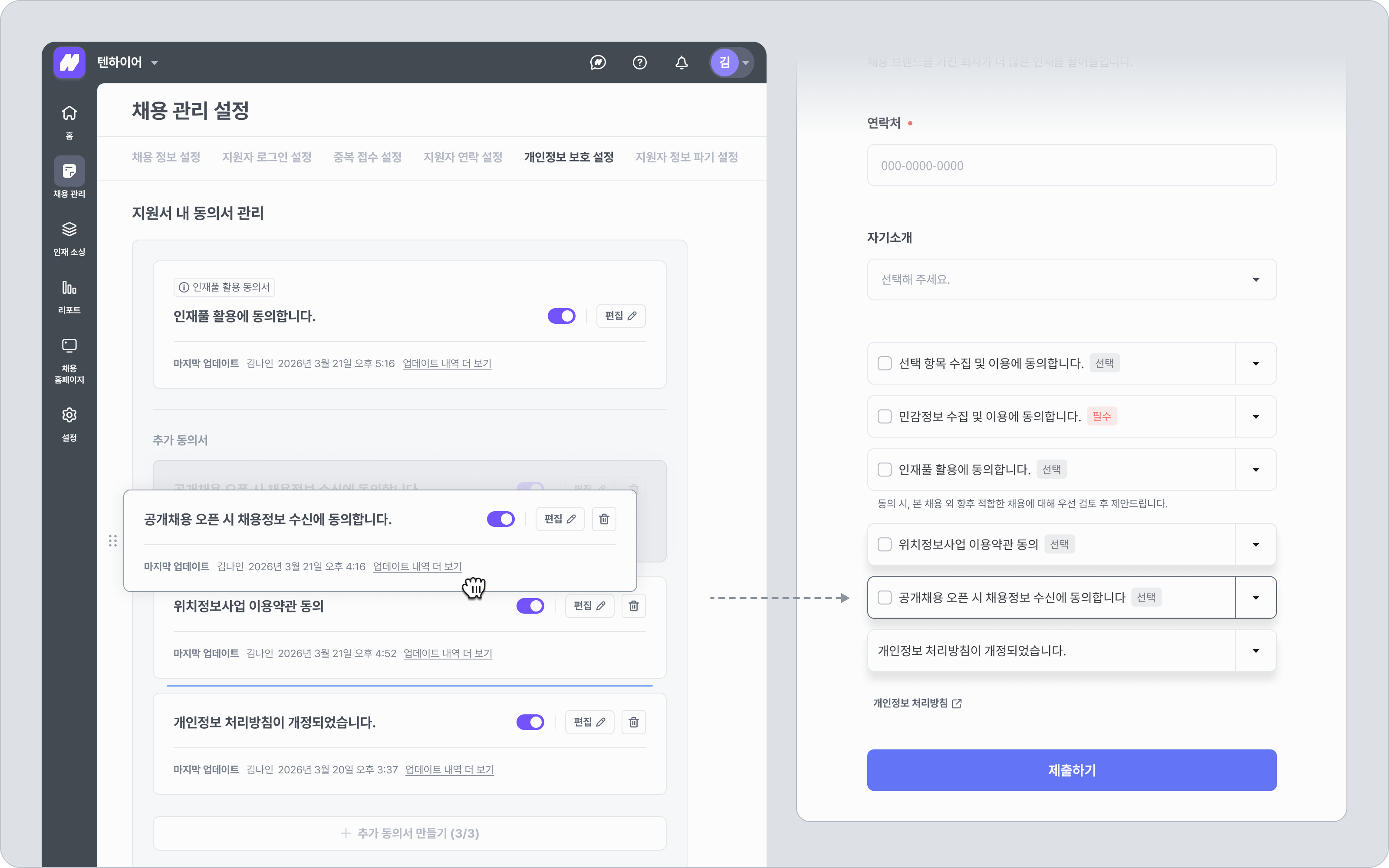
Task: Switch to 지원자 연락 설정 tab
Action: (x=463, y=157)
